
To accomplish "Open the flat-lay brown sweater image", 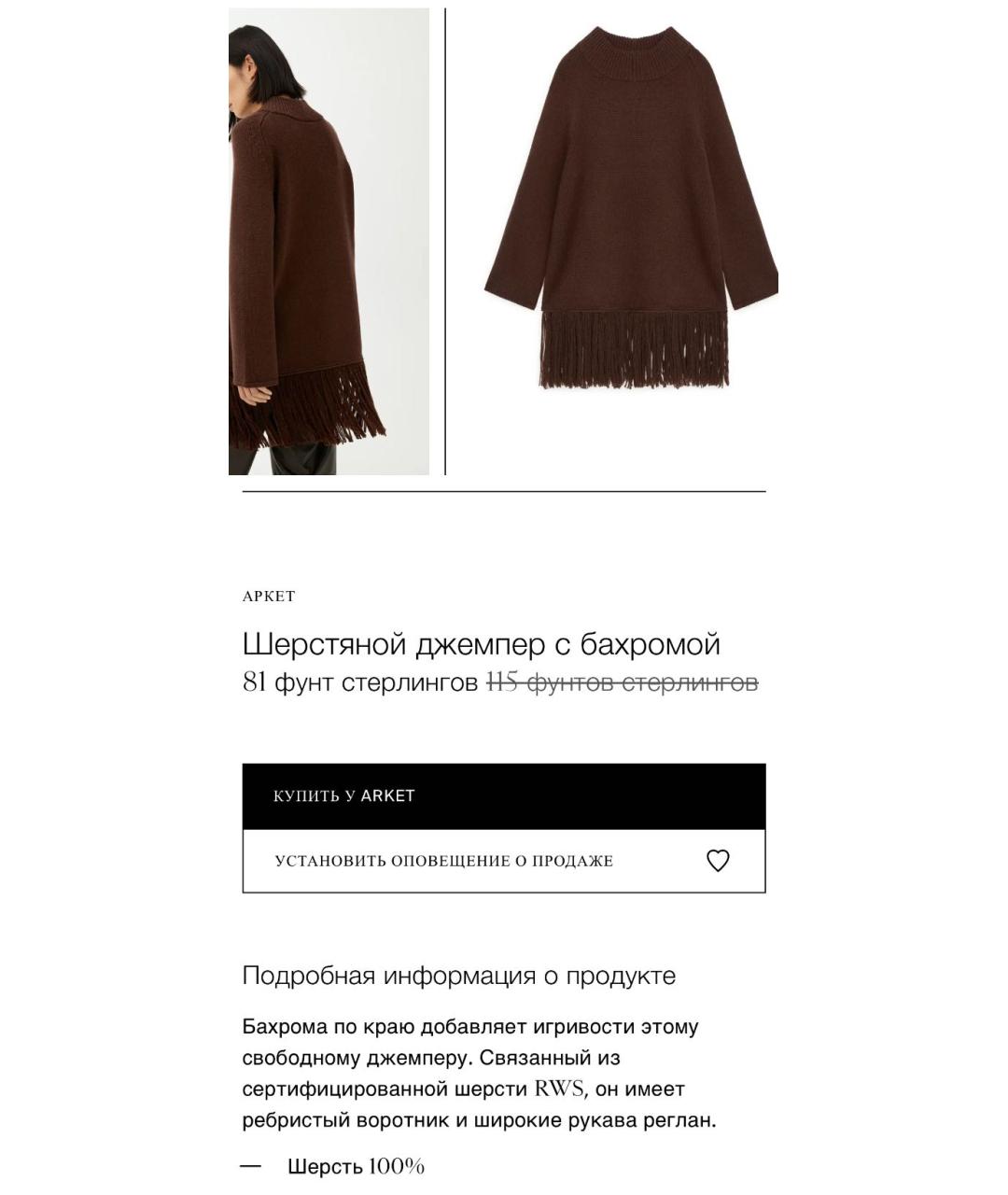I will click(x=631, y=208).
